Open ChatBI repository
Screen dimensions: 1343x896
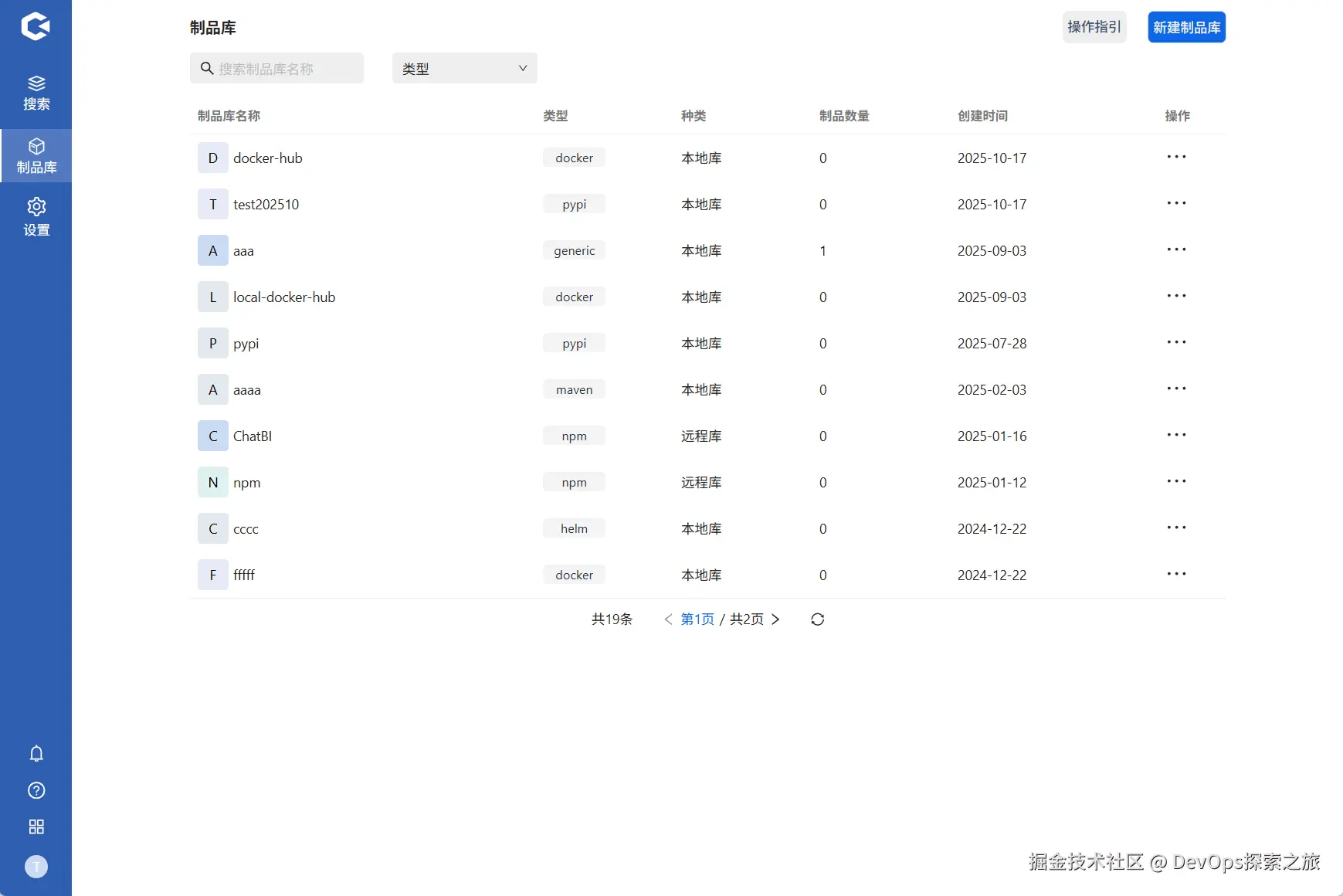pyautogui.click(x=253, y=436)
